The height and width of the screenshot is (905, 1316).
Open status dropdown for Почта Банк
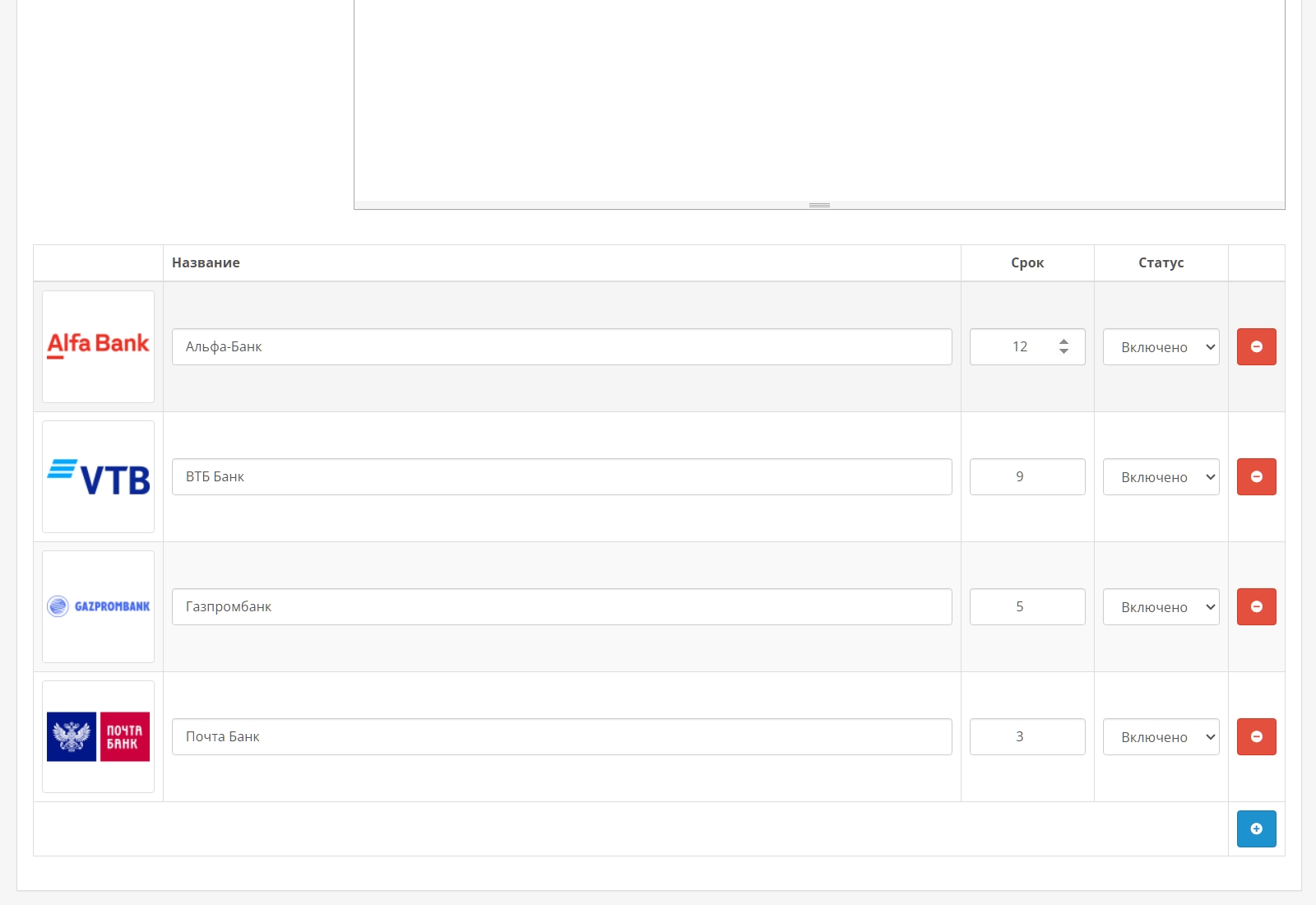coord(1161,736)
